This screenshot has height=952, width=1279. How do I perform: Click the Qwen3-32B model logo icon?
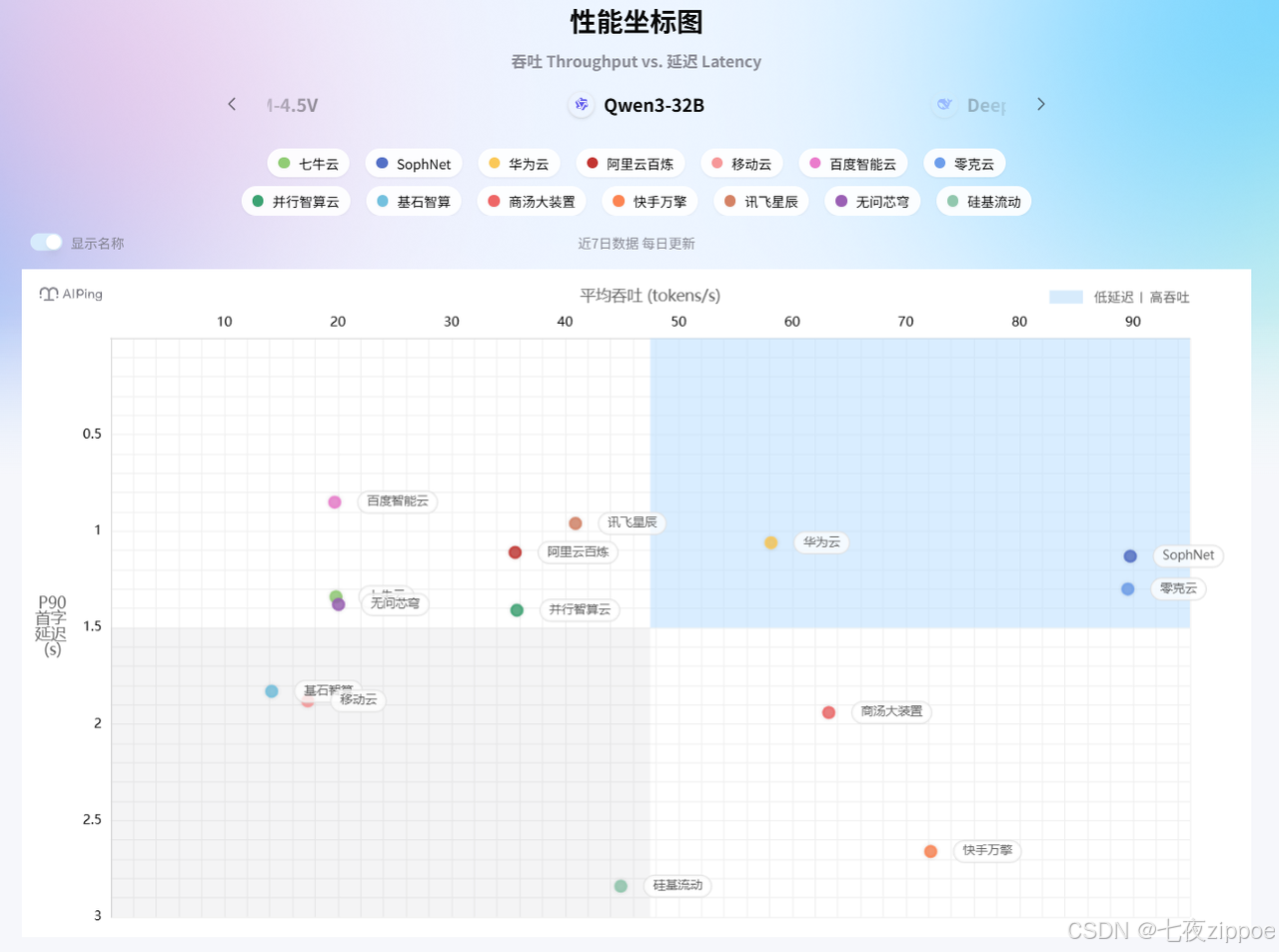(x=581, y=105)
